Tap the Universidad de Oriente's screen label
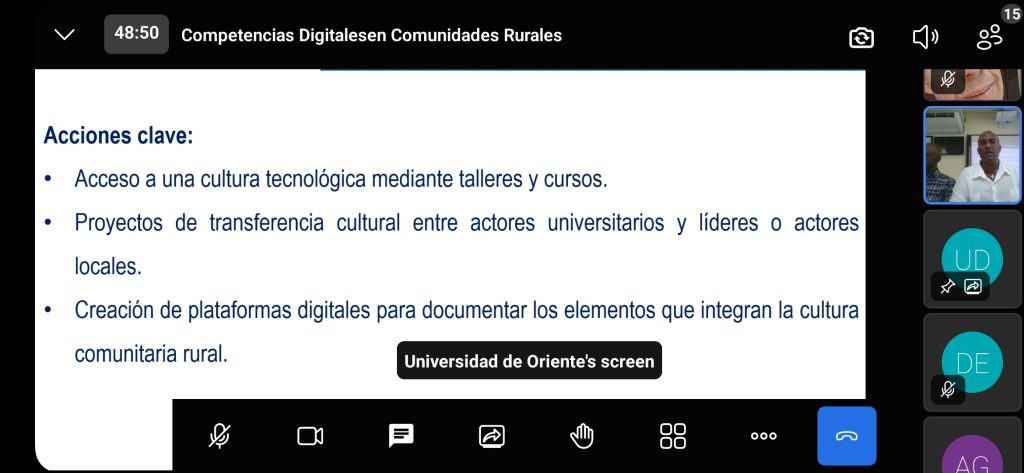This screenshot has width=1024, height=473. tap(529, 361)
